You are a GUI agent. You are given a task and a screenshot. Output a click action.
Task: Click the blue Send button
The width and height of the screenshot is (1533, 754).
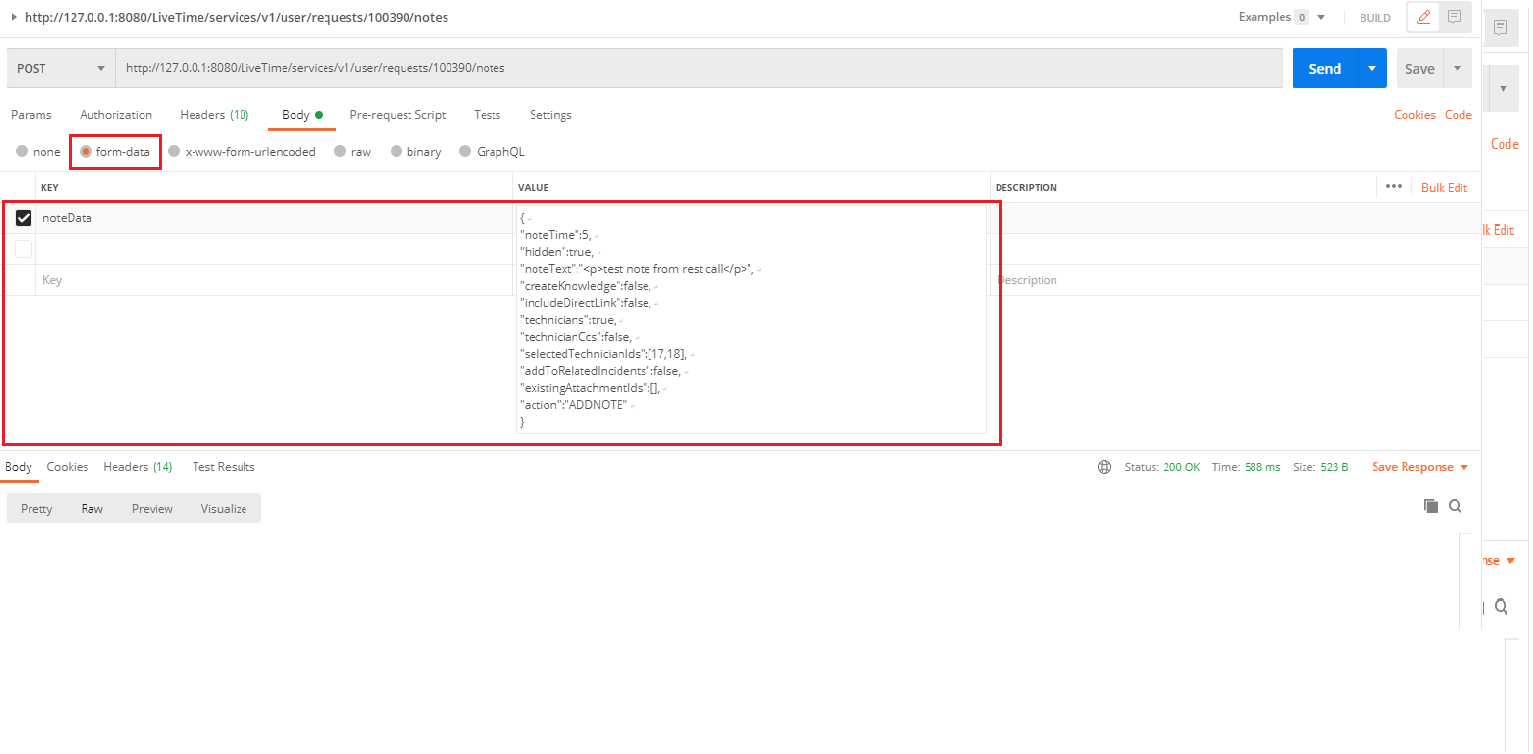pos(1324,68)
